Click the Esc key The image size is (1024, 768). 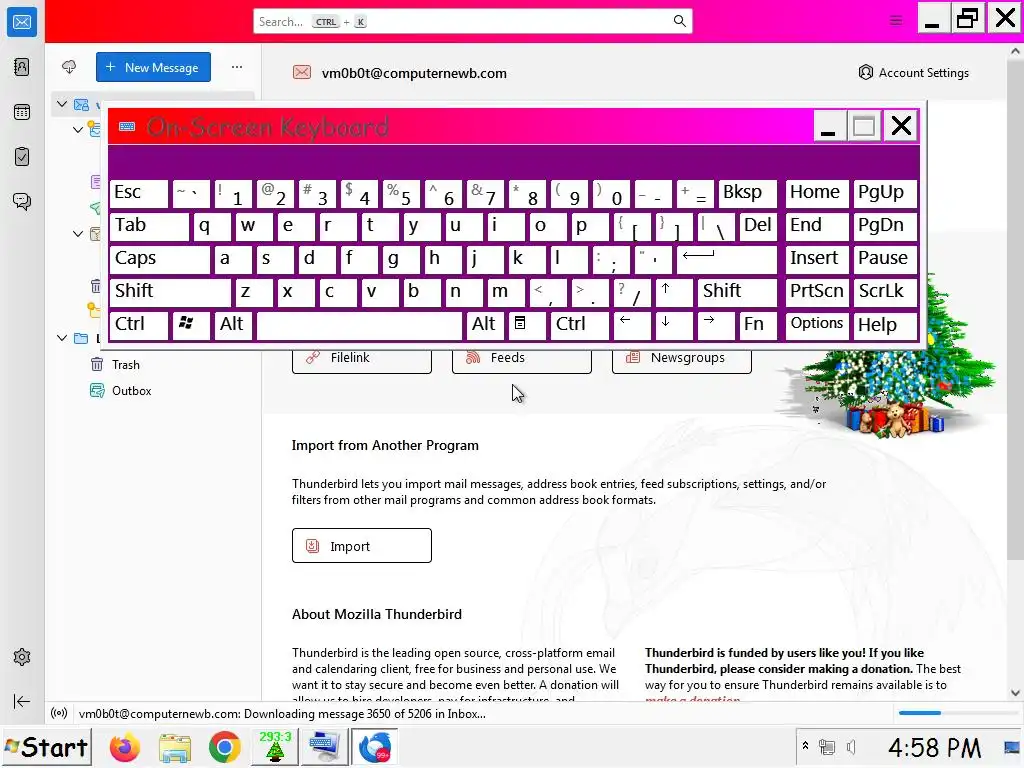tap(138, 193)
